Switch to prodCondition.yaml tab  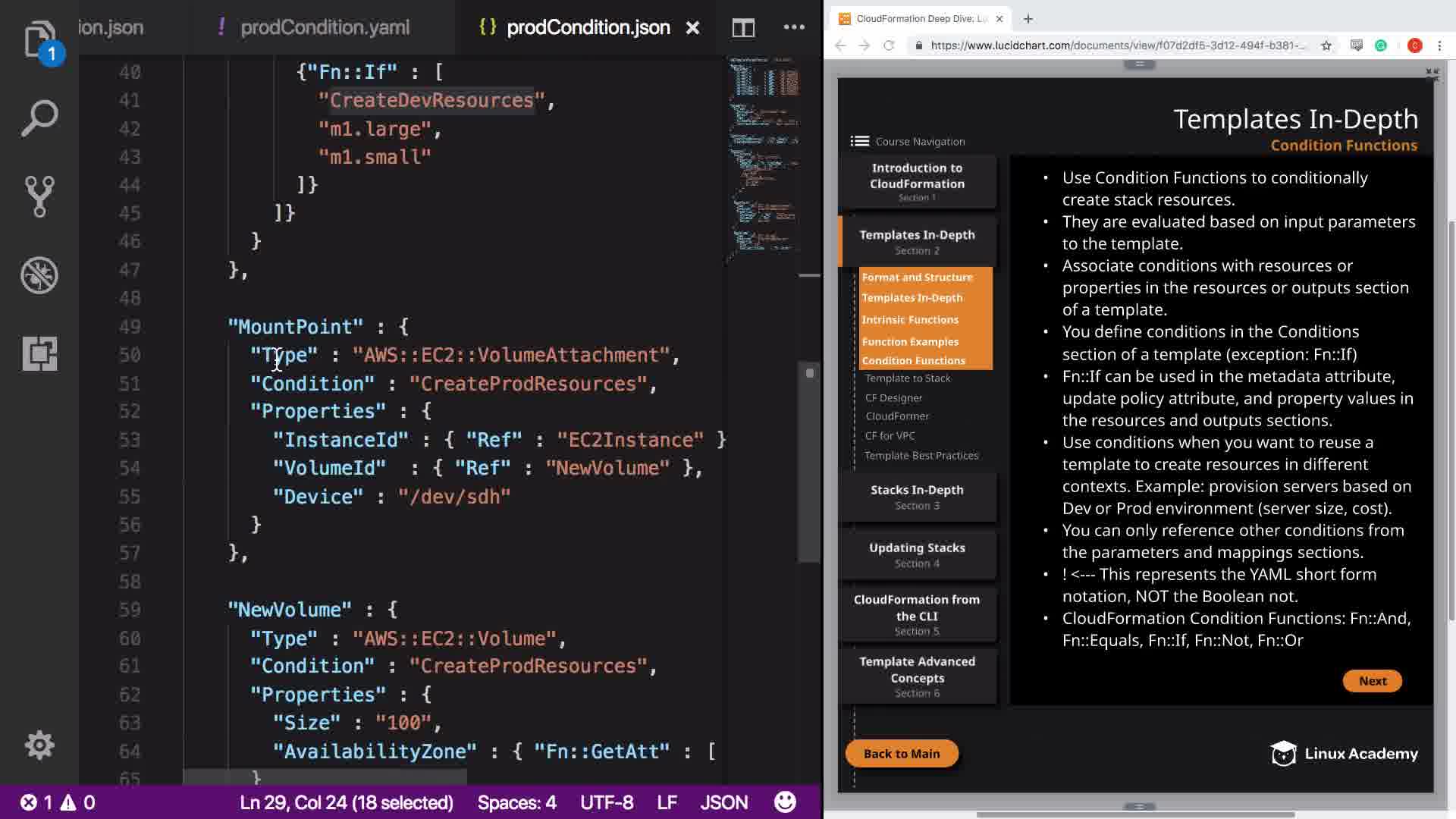tap(325, 27)
